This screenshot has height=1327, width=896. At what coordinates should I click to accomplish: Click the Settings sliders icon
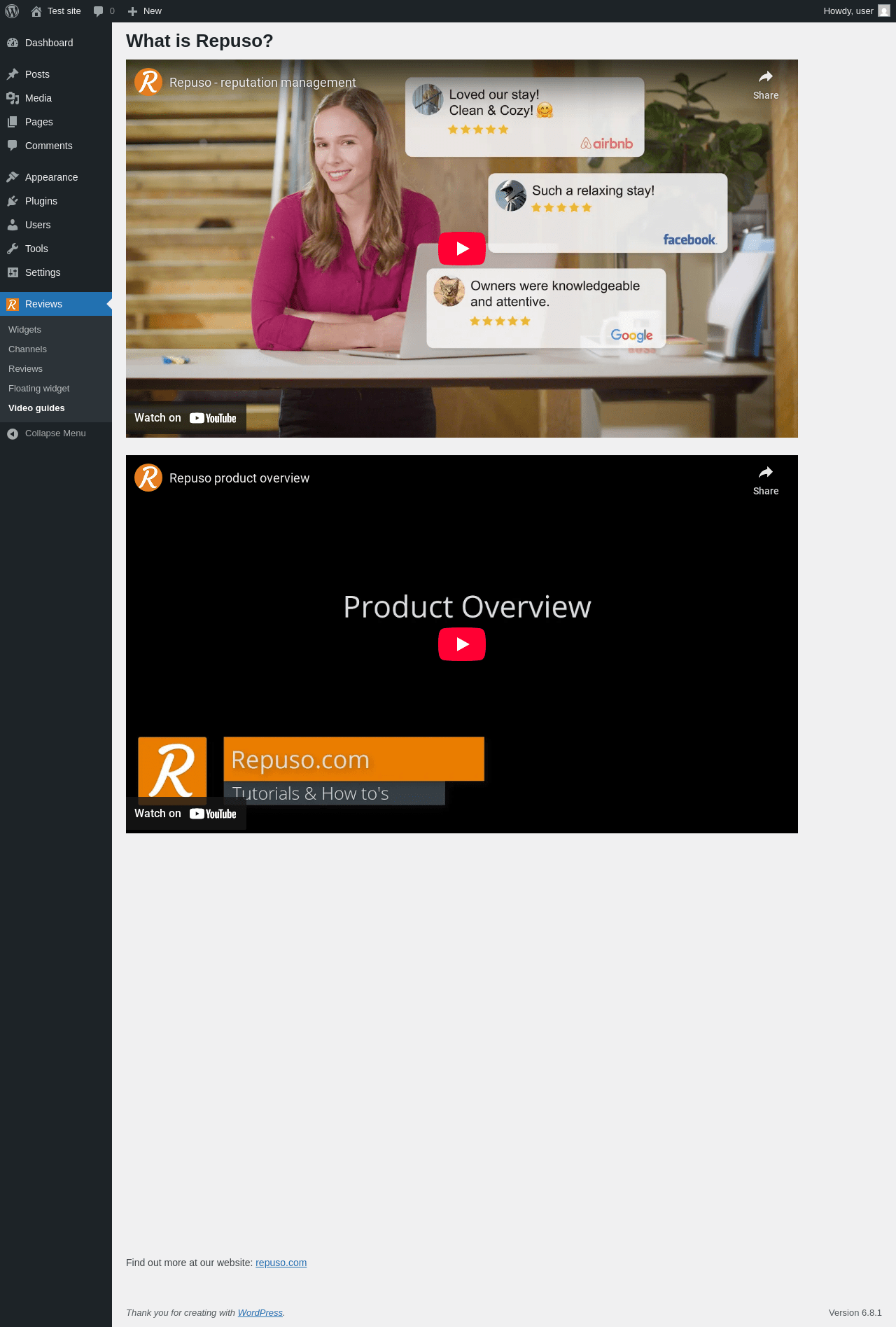[13, 272]
